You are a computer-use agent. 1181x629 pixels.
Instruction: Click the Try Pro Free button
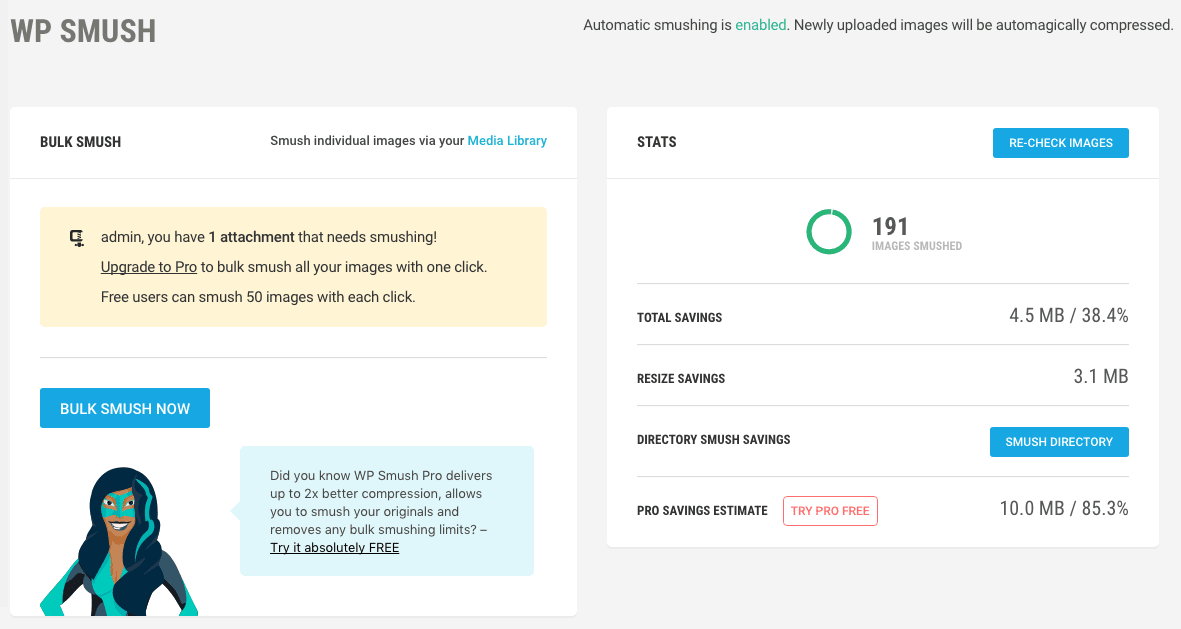point(830,511)
